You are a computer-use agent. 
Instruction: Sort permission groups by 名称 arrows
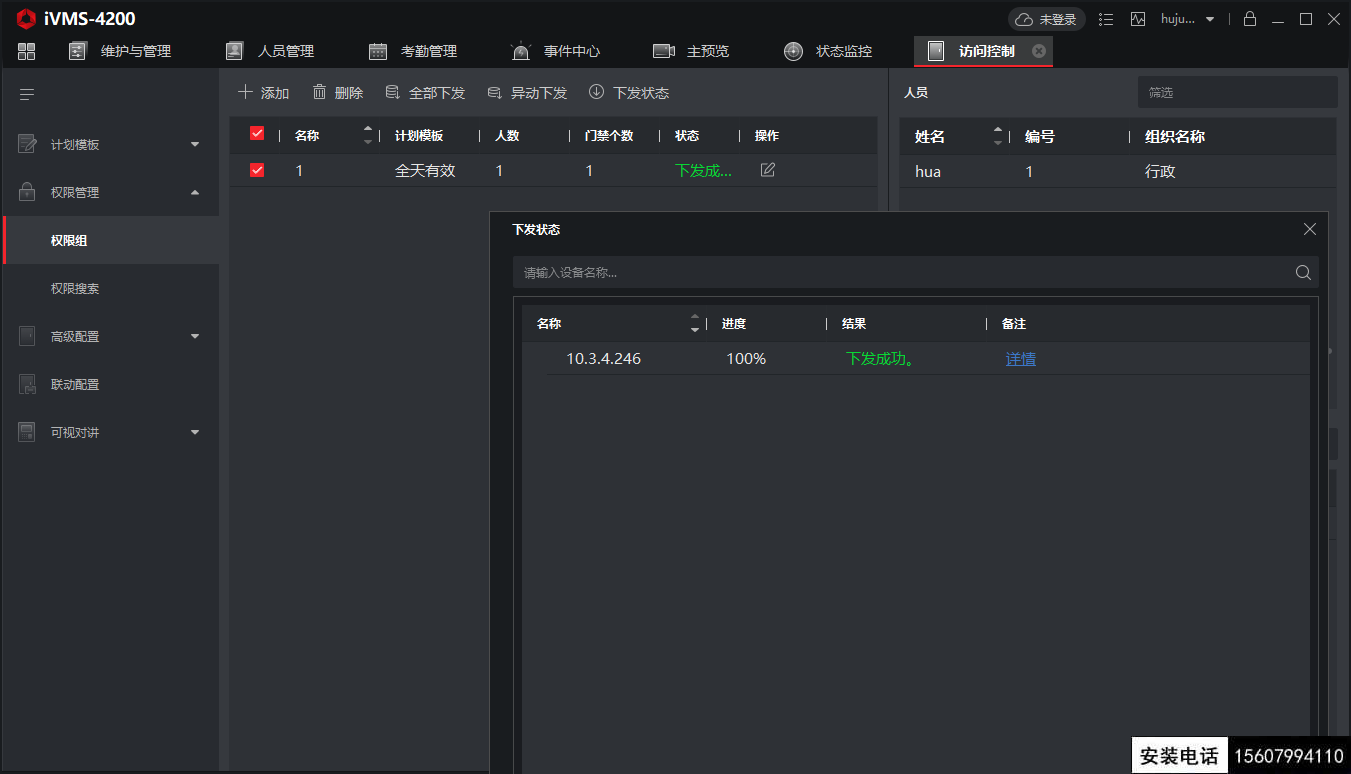[368, 135]
